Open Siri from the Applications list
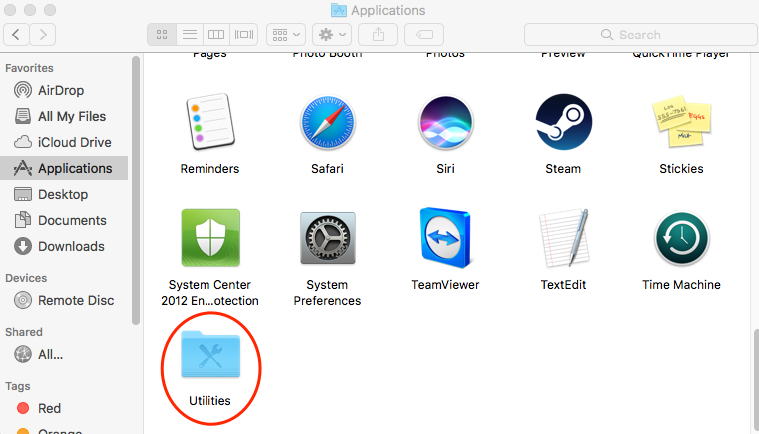Viewport: 759px width, 434px height. pos(445,122)
